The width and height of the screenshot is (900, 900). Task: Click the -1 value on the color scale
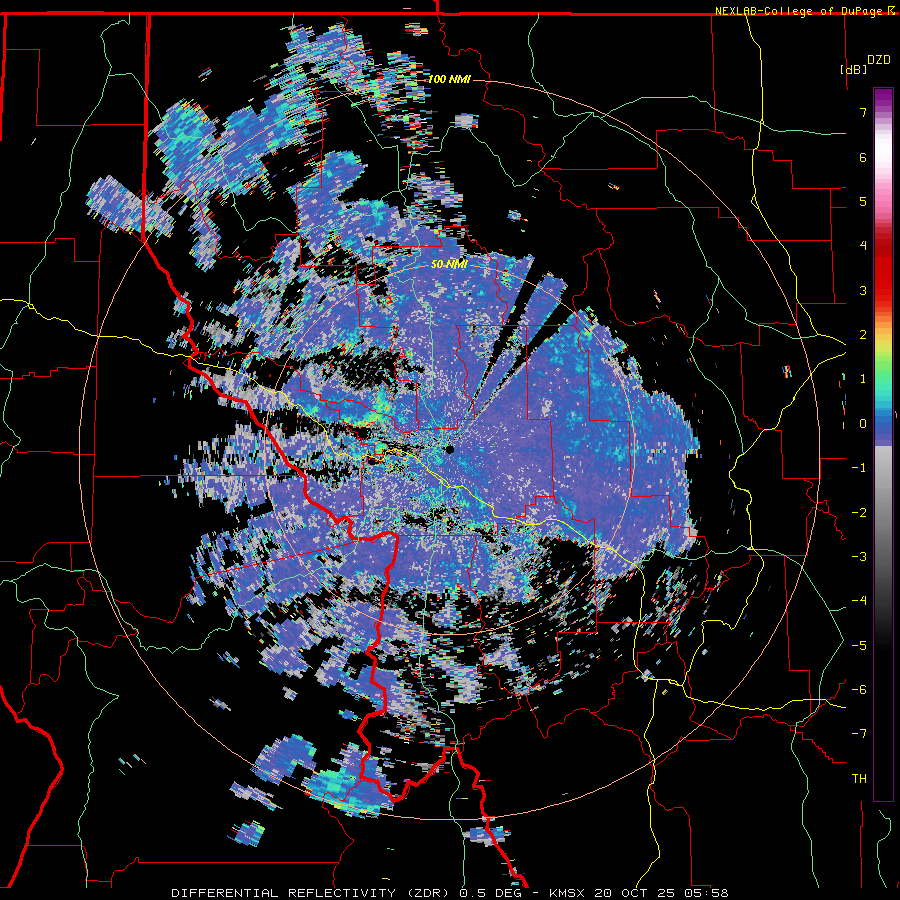(x=859, y=468)
